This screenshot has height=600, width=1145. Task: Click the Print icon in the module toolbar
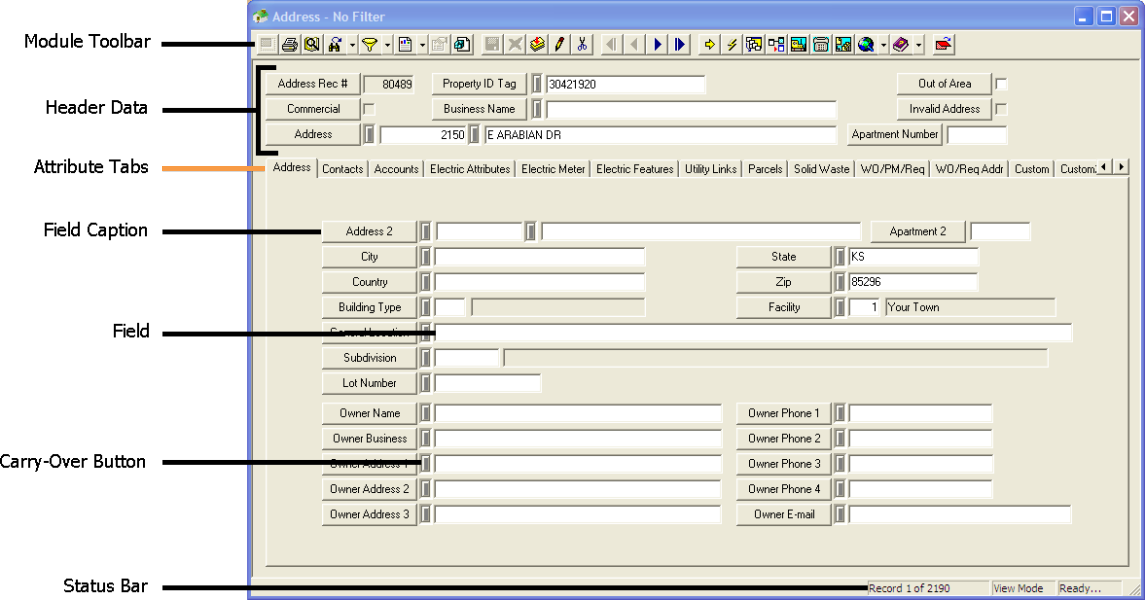(x=290, y=45)
